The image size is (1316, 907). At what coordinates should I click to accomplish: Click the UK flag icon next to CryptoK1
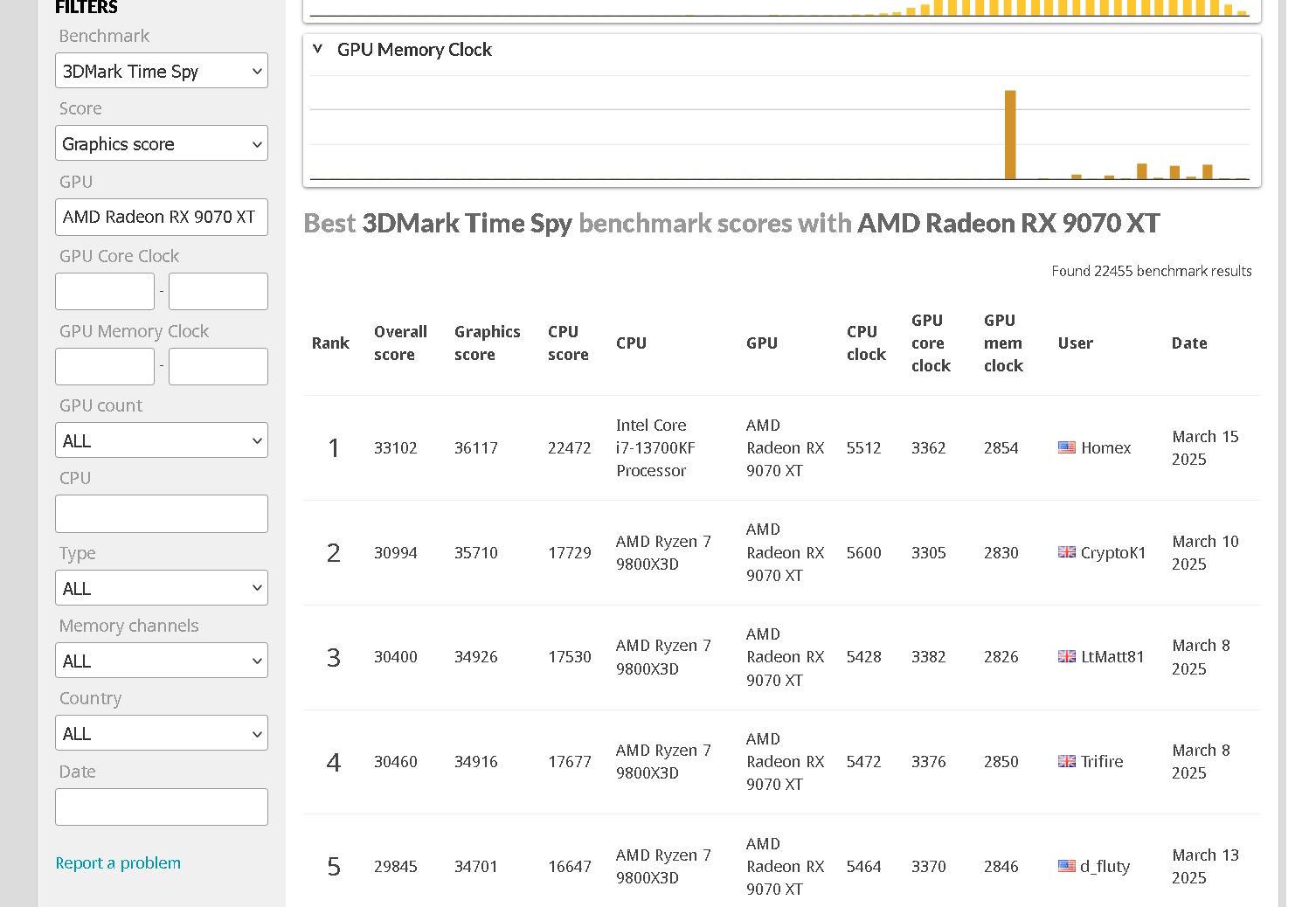pos(1067,552)
